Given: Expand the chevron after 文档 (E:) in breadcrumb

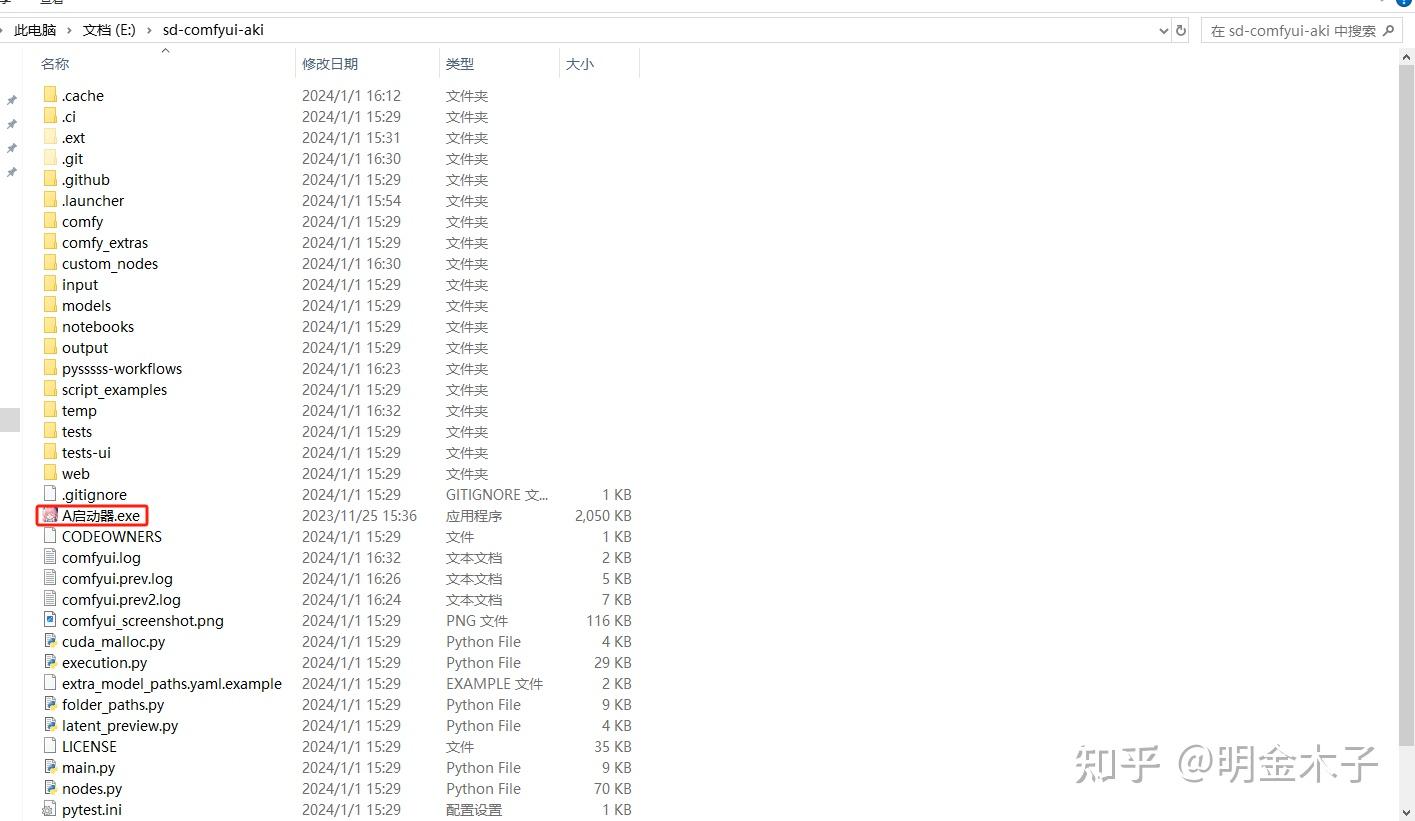Looking at the screenshot, I should (x=149, y=30).
